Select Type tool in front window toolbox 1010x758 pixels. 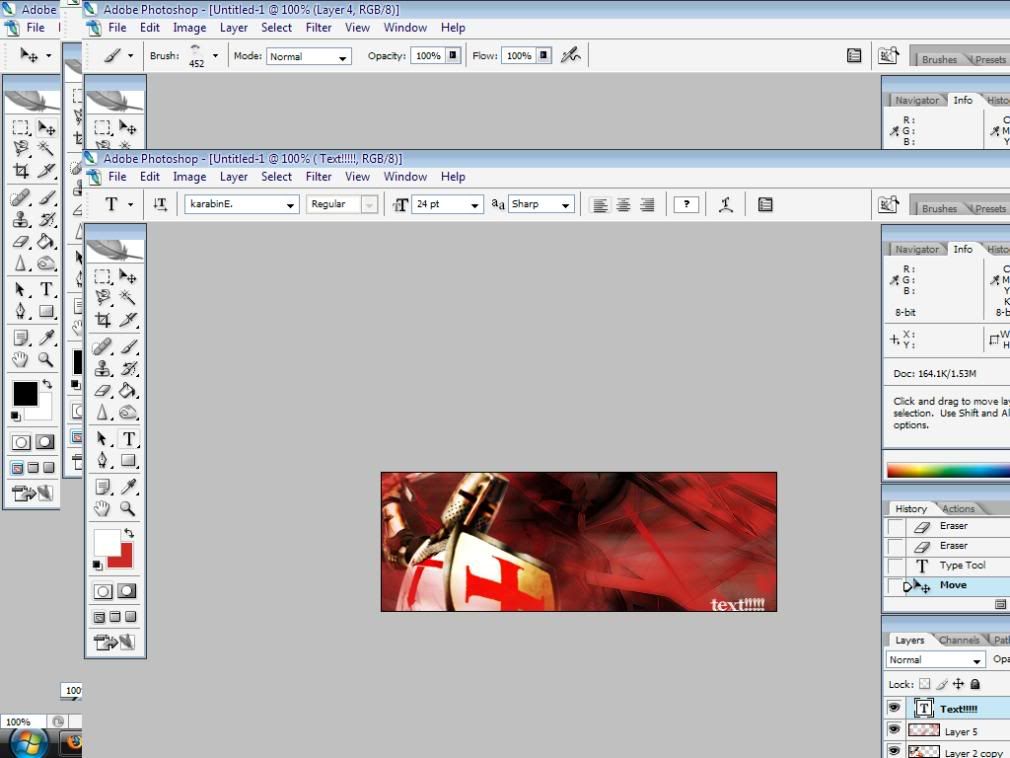128,439
